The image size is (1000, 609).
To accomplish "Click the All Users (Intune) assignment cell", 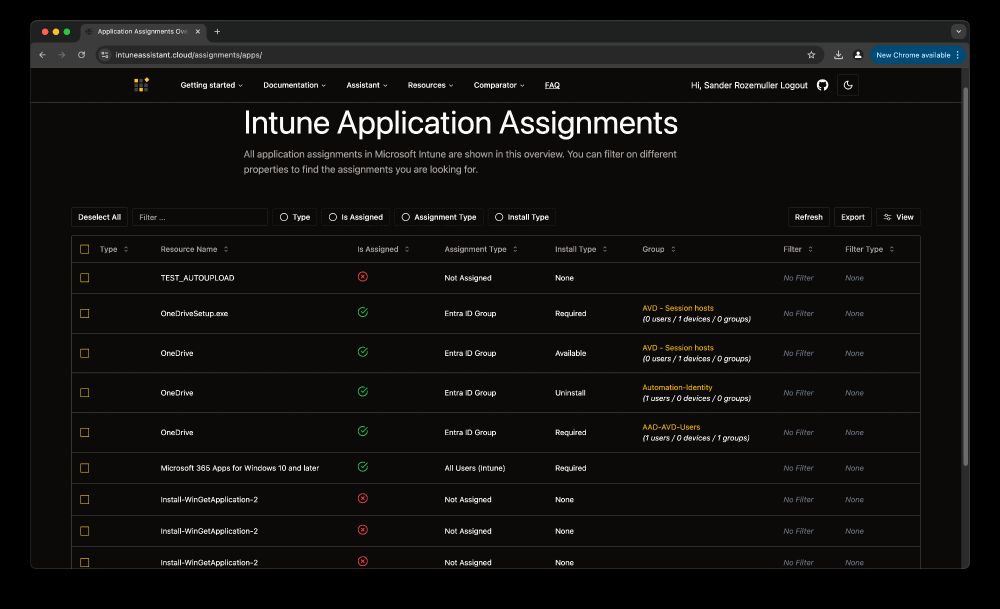I will [474, 468].
